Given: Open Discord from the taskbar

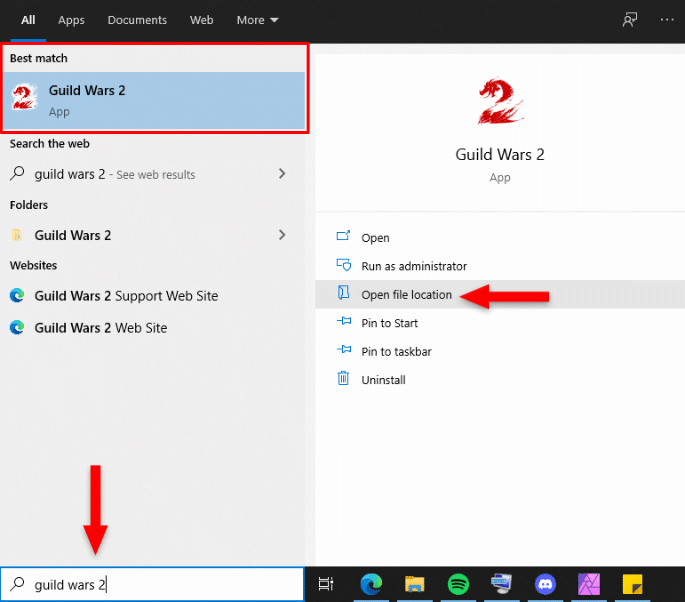Looking at the screenshot, I should (x=545, y=584).
